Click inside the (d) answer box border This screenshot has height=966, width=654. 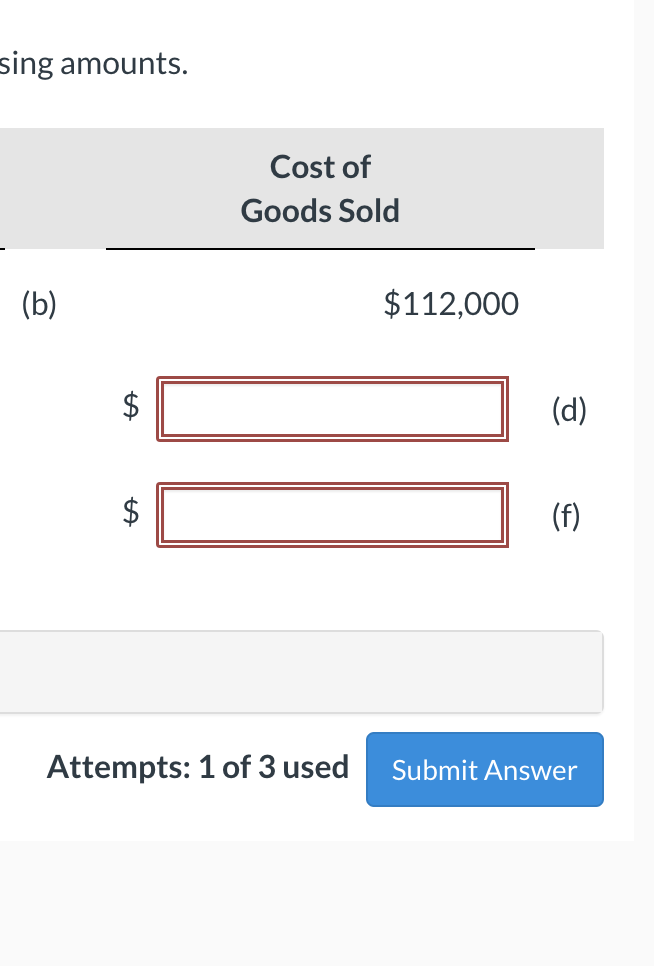[332, 408]
